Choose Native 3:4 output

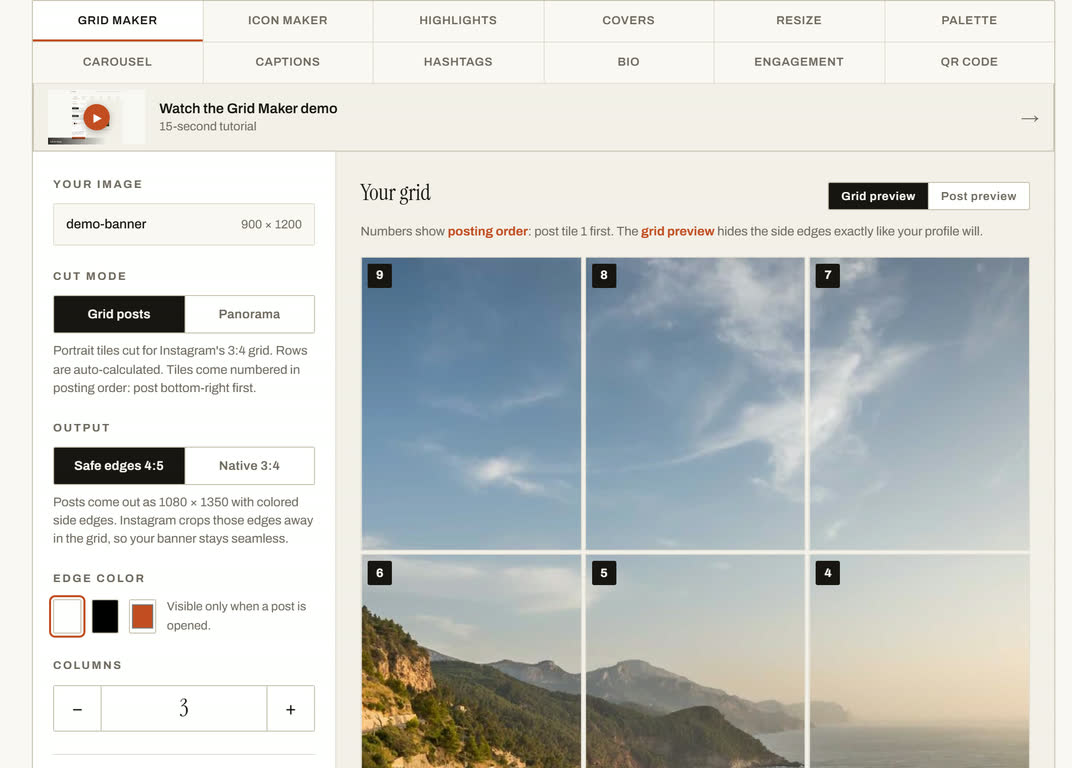(250, 466)
